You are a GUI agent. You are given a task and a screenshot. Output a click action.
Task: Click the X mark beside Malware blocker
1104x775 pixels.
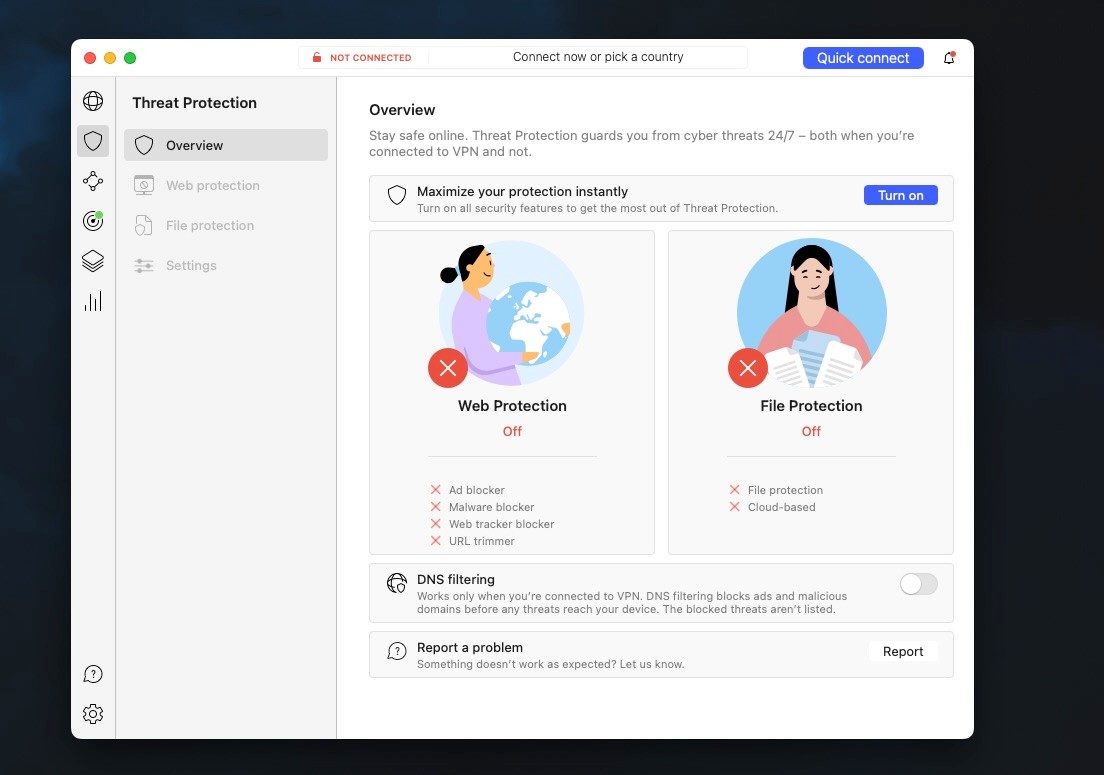pyautogui.click(x=436, y=507)
